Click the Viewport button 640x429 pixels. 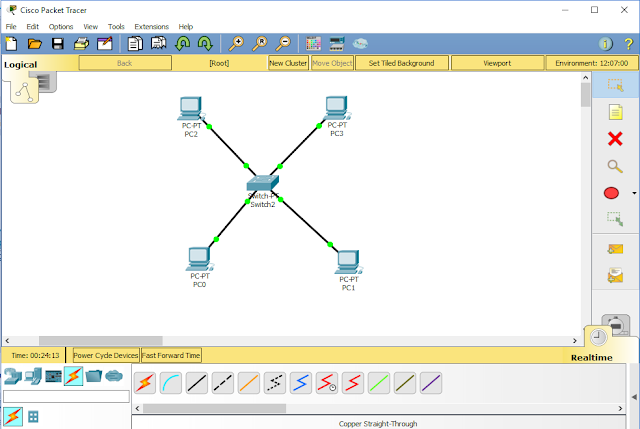(497, 63)
